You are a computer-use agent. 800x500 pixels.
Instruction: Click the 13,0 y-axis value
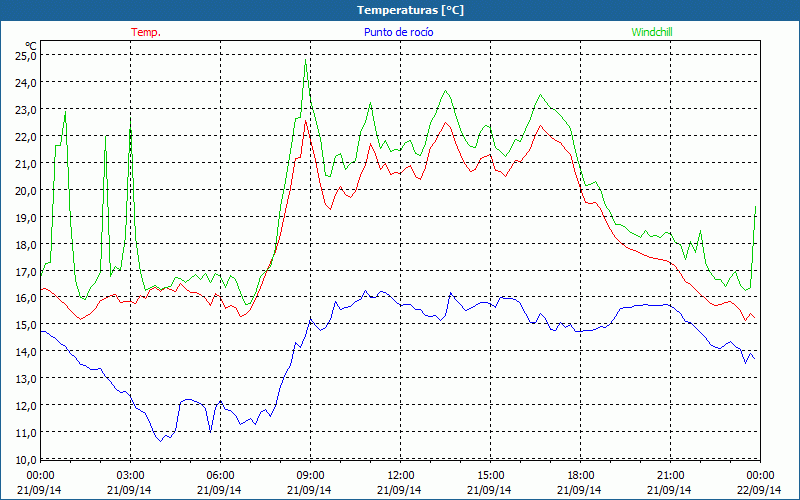click(x=27, y=379)
